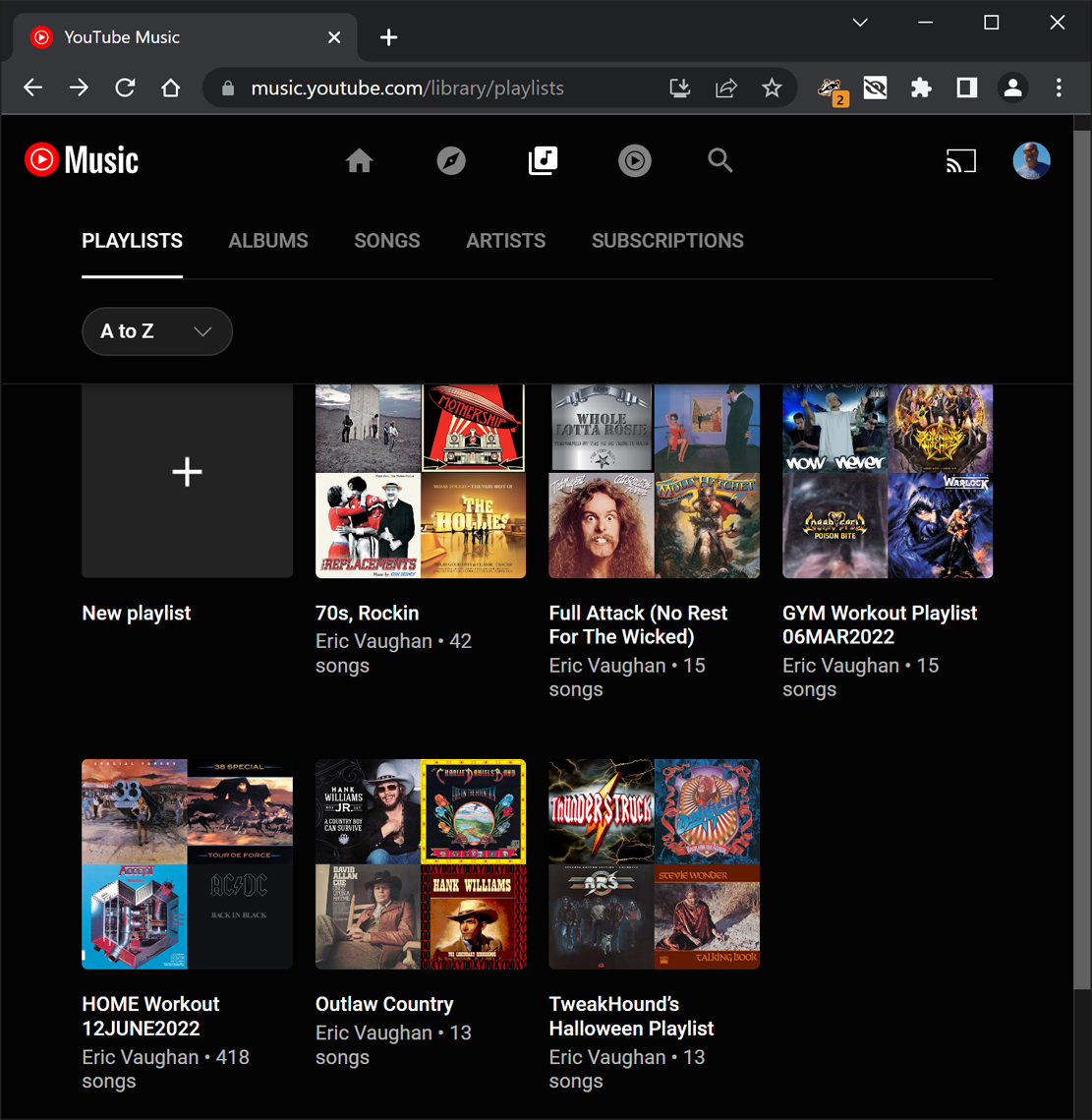The height and width of the screenshot is (1120, 1092).
Task: Open the Chrome three-dot menu
Action: (x=1059, y=88)
